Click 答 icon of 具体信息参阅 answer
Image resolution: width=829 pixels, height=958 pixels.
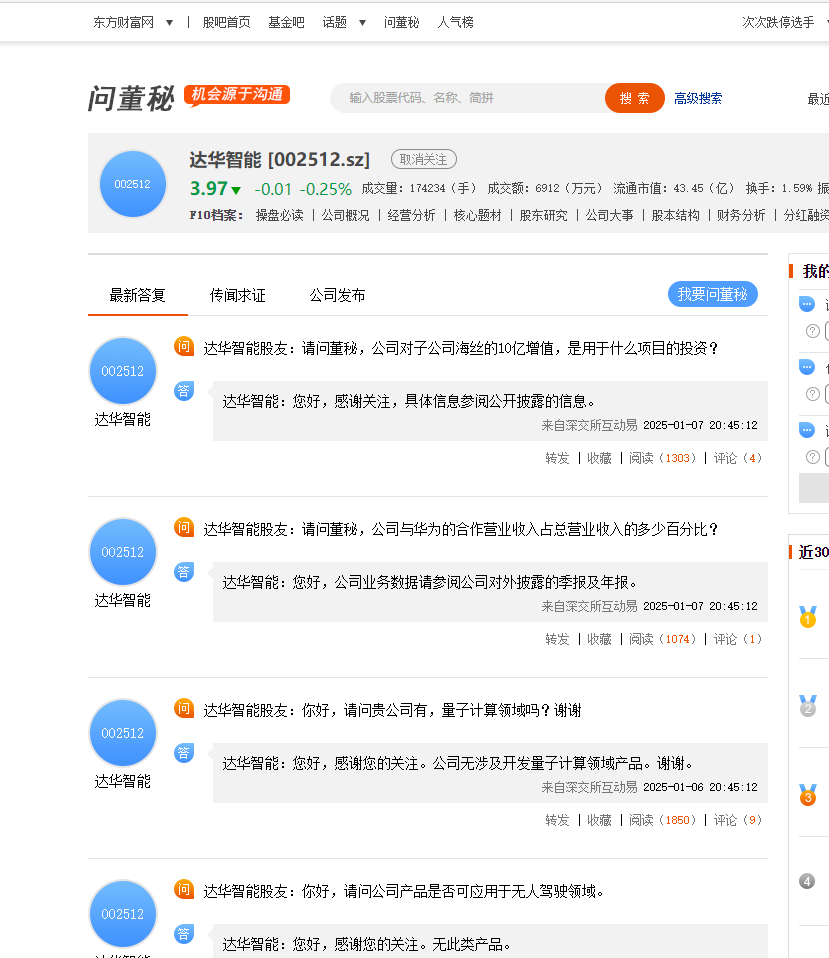point(184,390)
